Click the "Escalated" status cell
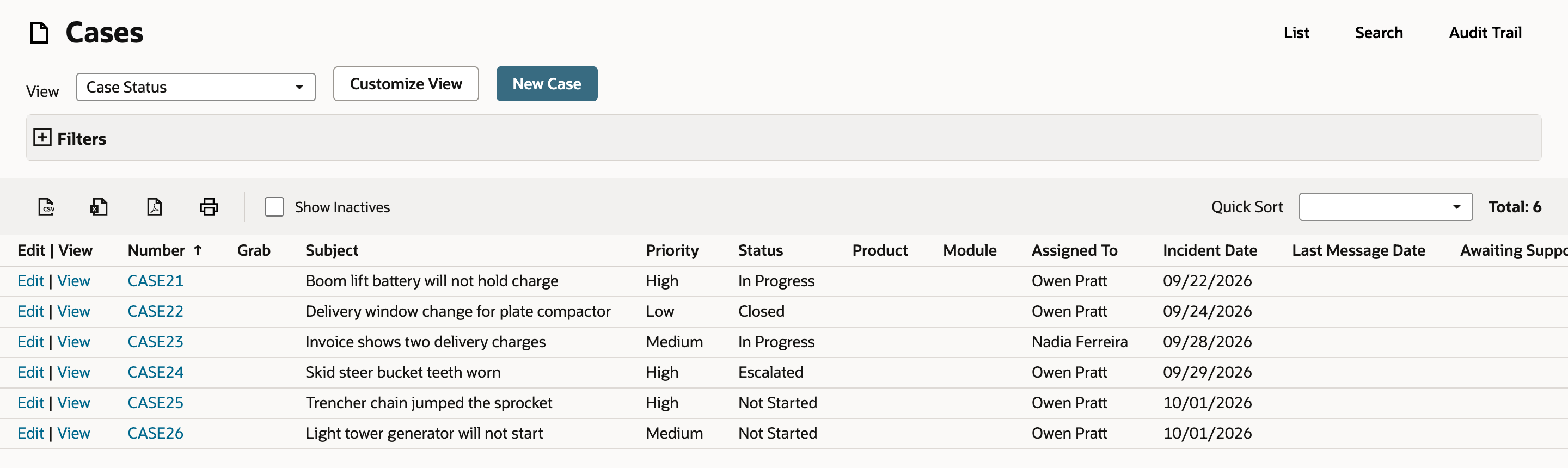 [770, 372]
